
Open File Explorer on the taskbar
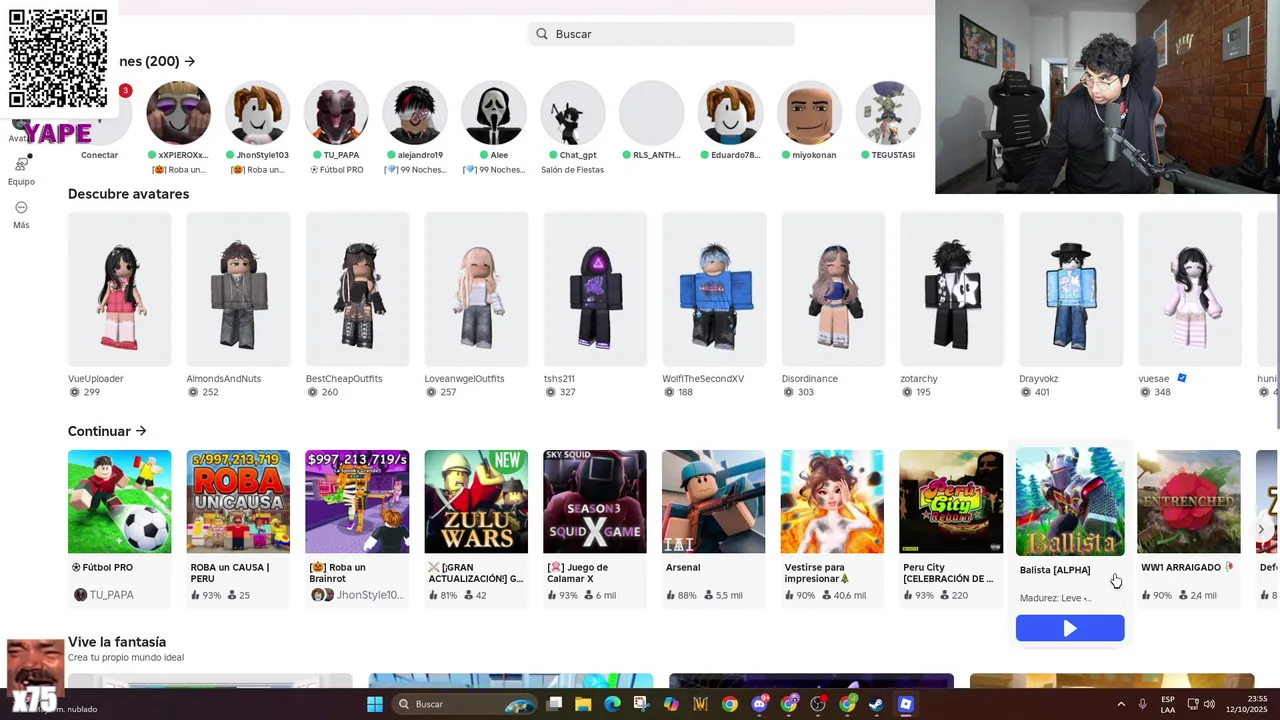(583, 704)
